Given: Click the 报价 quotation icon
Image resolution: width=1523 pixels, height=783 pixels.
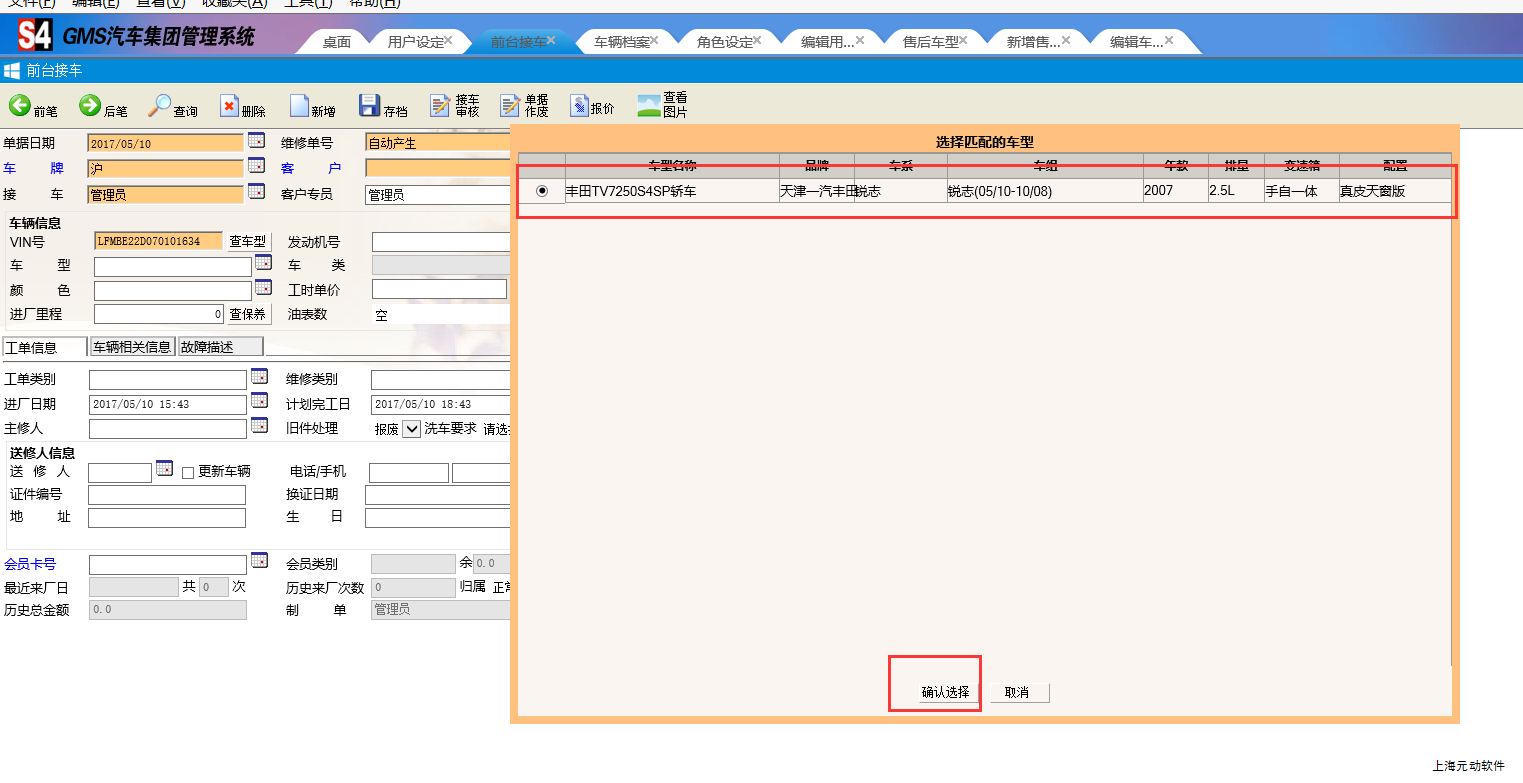Looking at the screenshot, I should click(579, 106).
